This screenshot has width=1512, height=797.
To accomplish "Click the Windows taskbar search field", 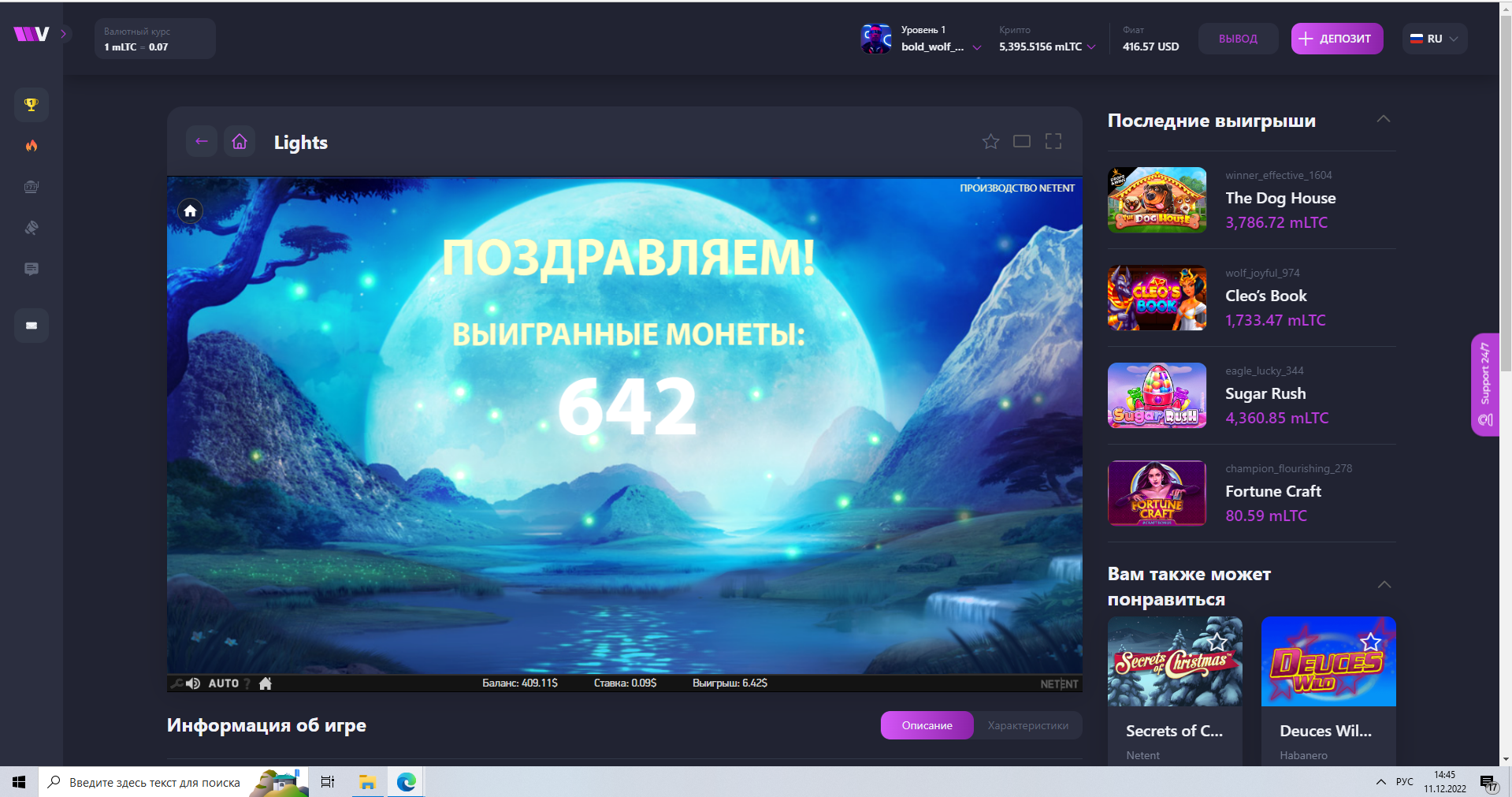I will pos(173,782).
